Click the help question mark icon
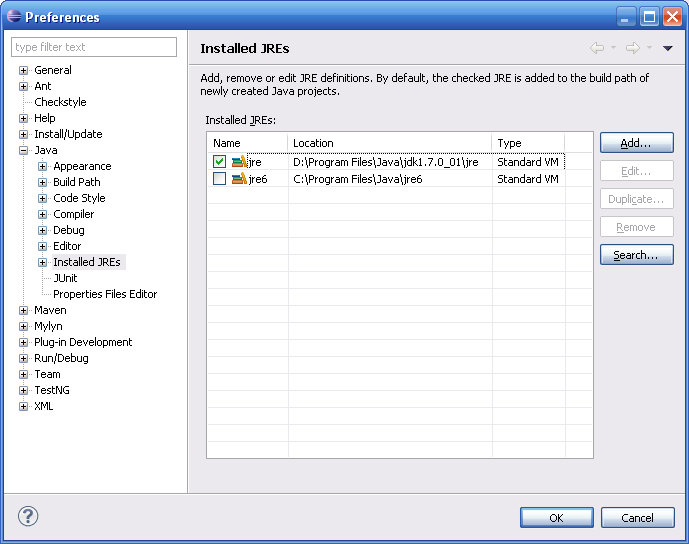 click(x=28, y=517)
